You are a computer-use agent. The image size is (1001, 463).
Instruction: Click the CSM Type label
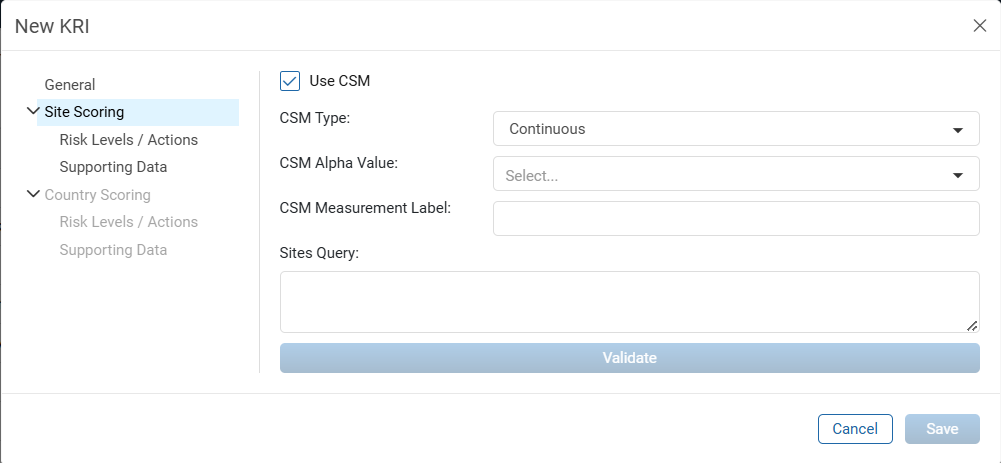tap(315, 118)
